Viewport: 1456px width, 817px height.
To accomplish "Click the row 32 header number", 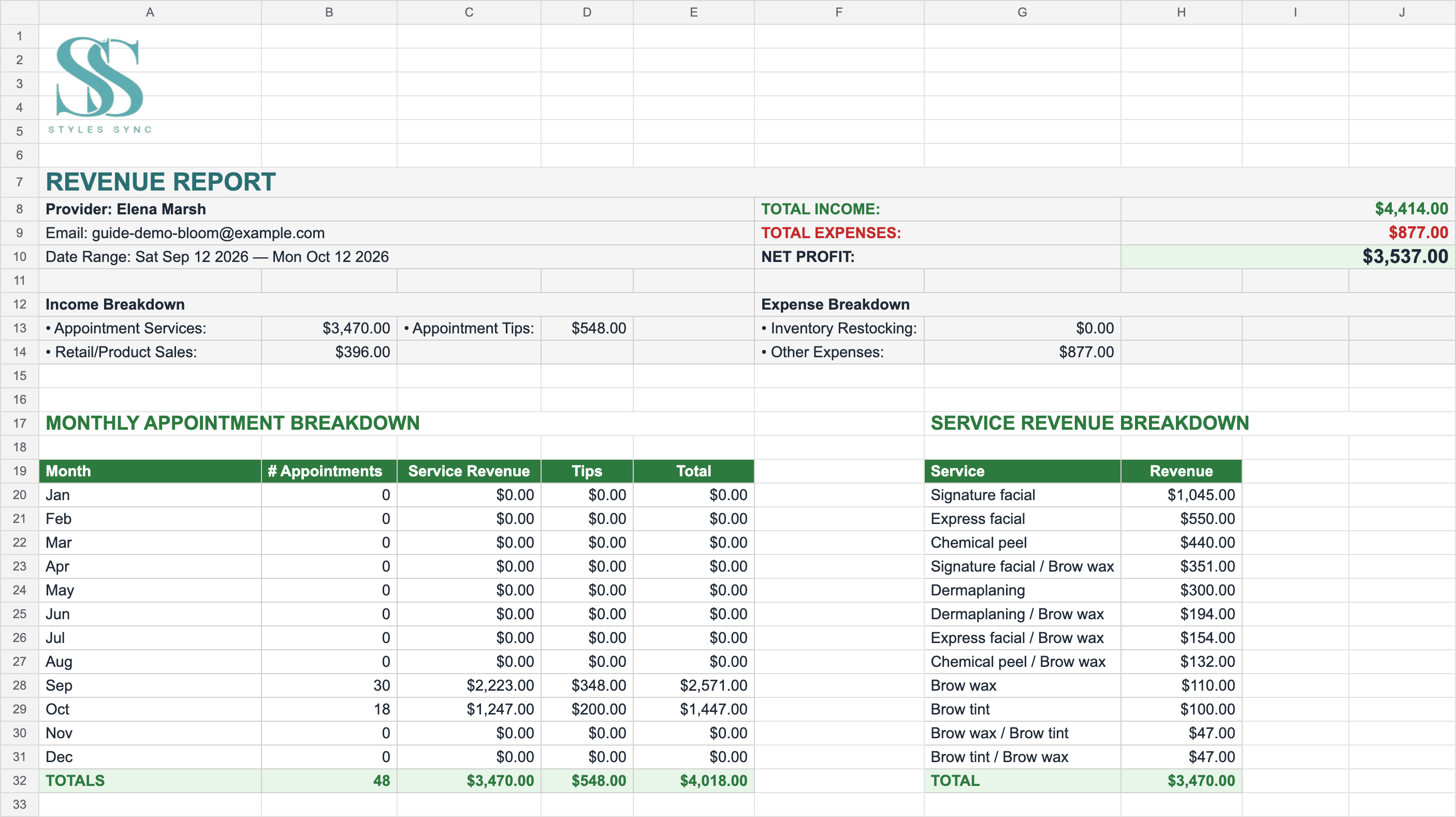I will [20, 781].
